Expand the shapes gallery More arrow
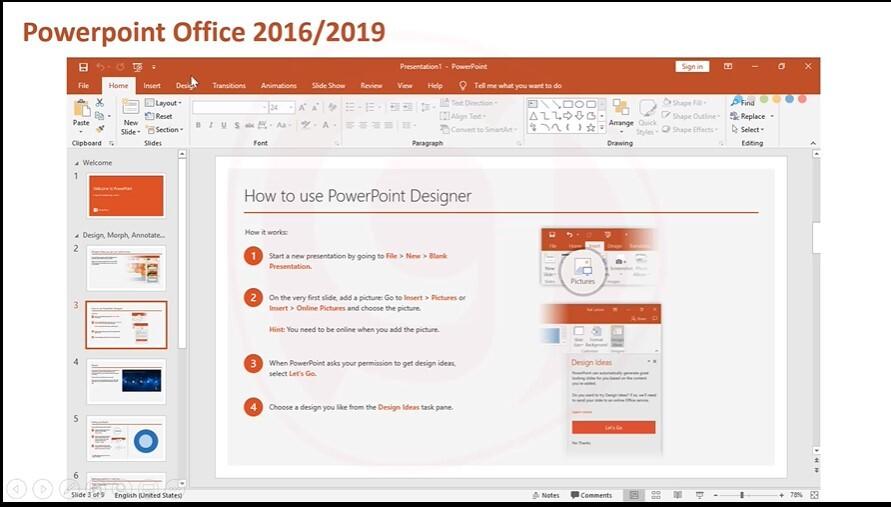891x507 pixels. [602, 128]
